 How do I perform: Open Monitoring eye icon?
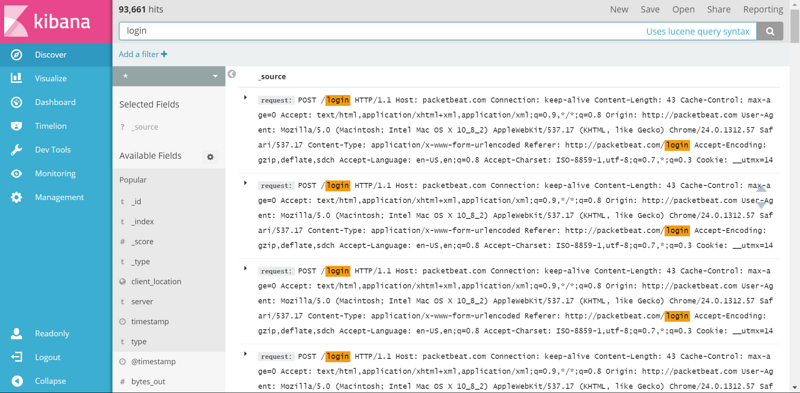16,174
